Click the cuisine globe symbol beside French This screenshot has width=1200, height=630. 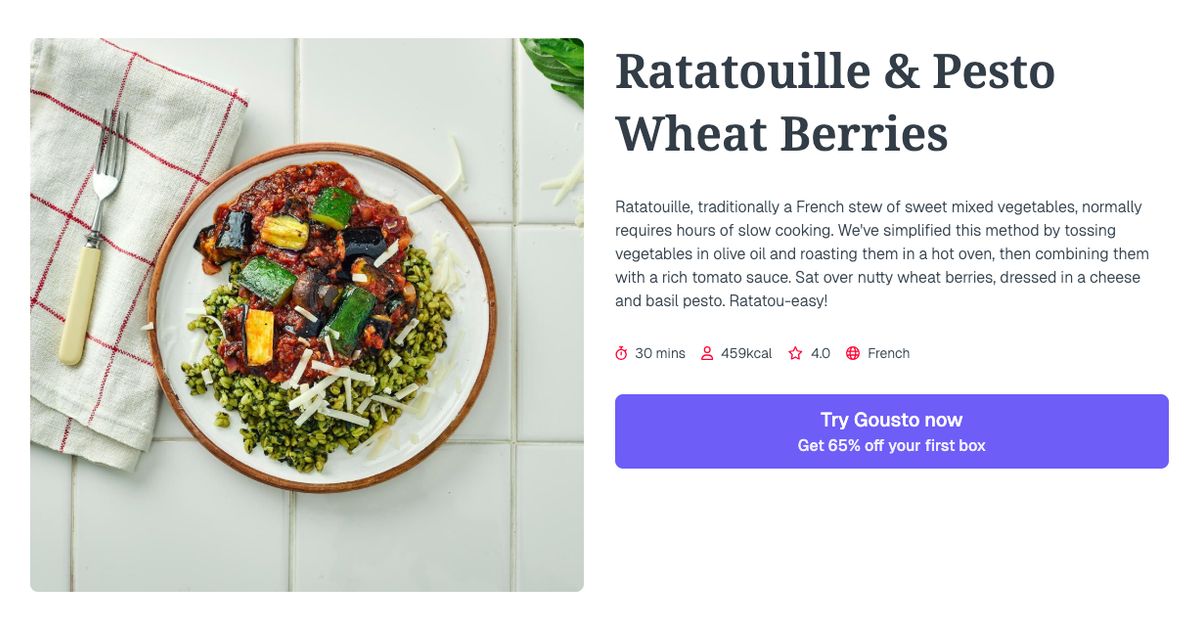tap(851, 353)
